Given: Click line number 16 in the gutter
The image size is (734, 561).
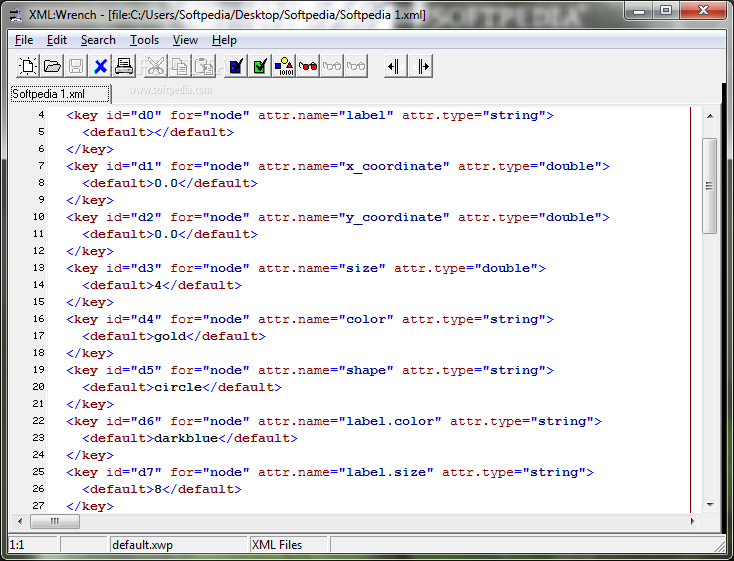Looking at the screenshot, I should [39, 319].
